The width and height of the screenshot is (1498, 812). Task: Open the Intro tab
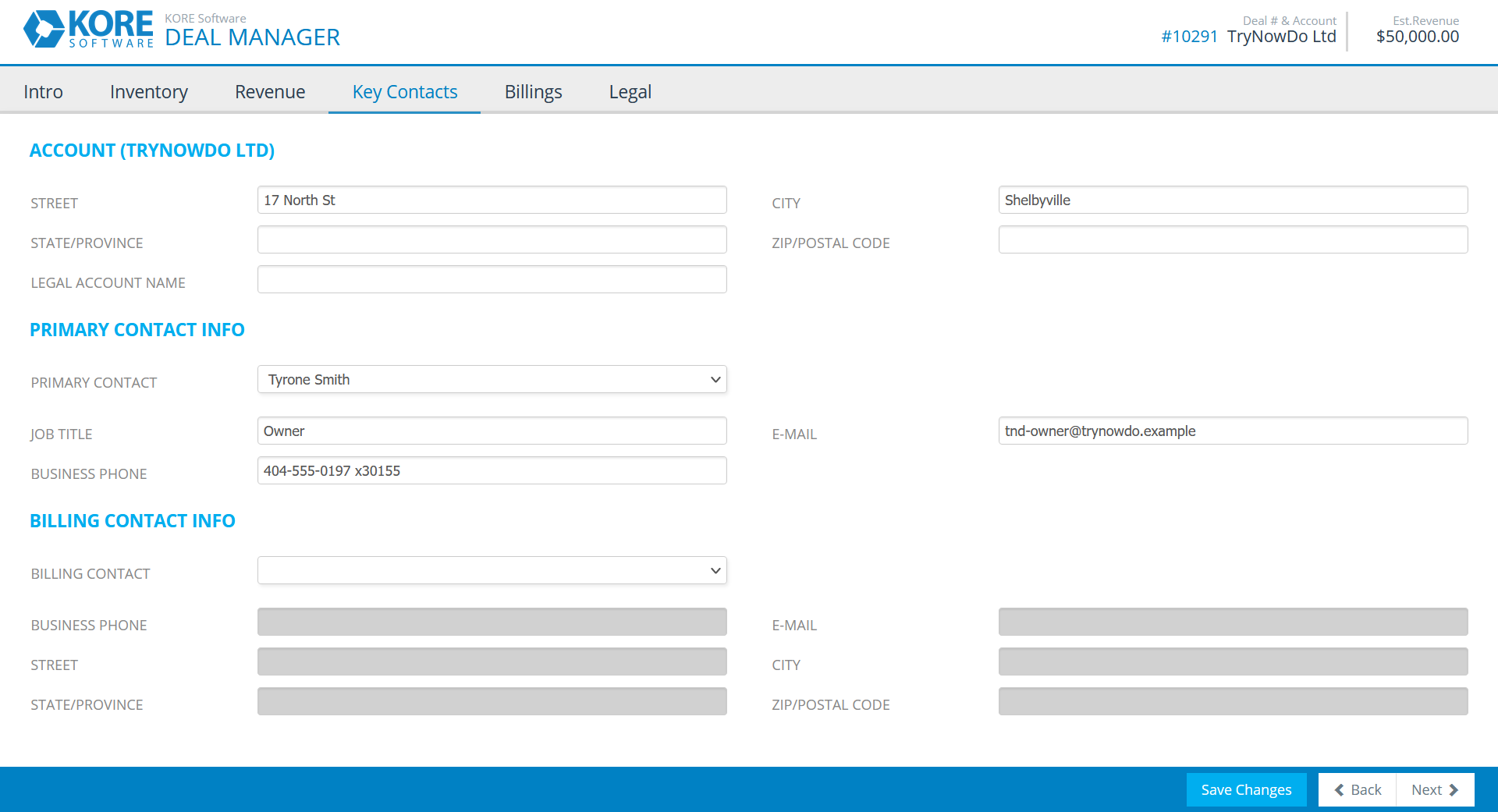coord(43,92)
